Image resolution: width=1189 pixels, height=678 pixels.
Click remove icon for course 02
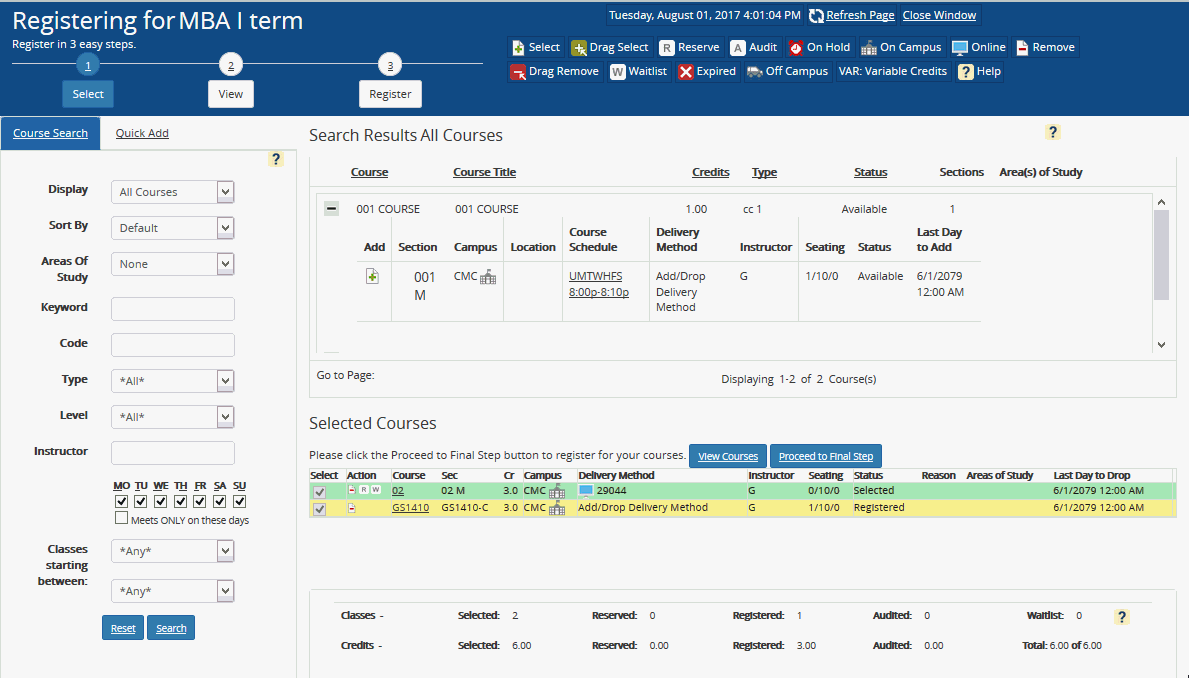(352, 490)
